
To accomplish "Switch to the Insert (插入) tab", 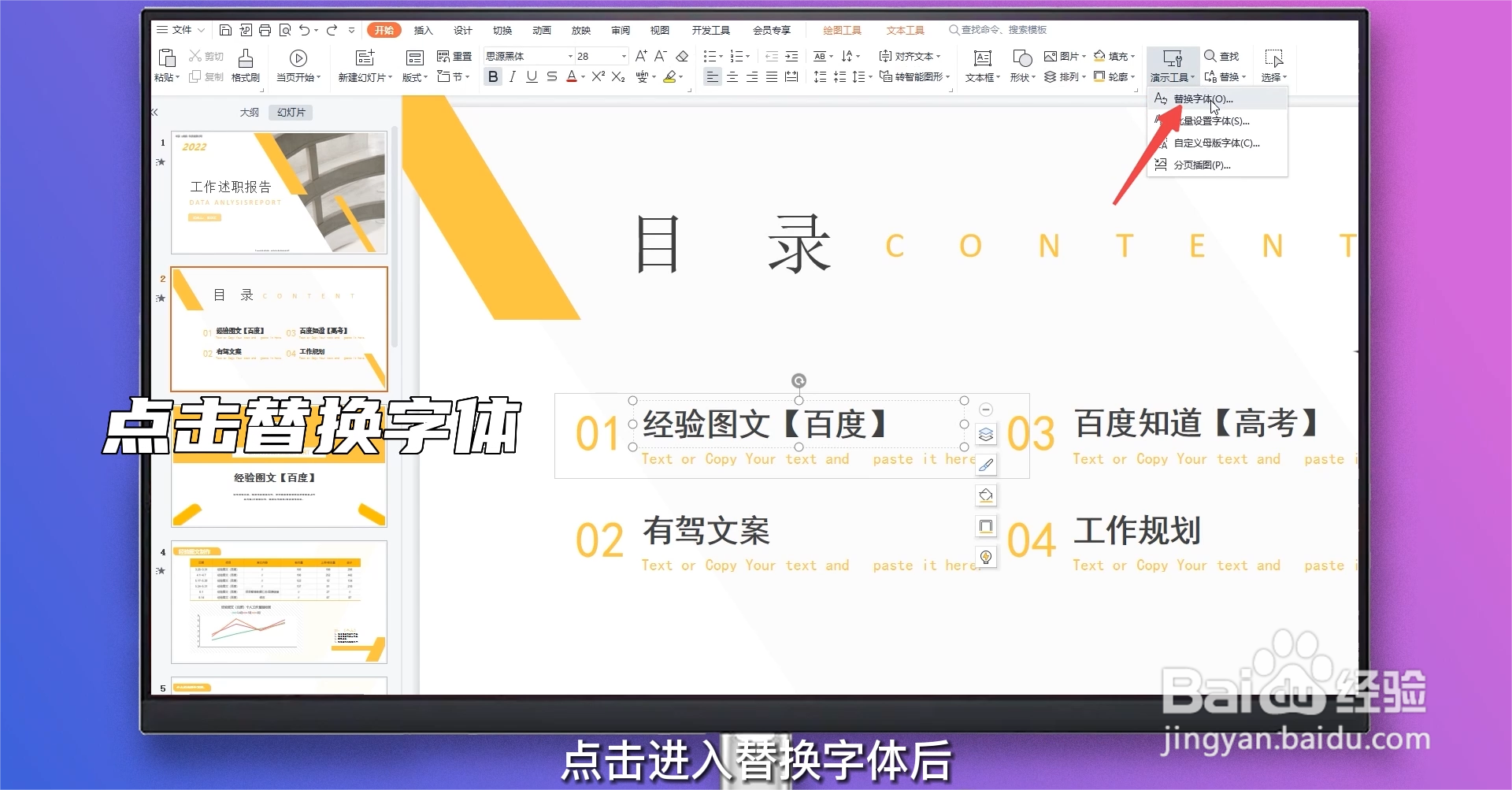I will [424, 30].
